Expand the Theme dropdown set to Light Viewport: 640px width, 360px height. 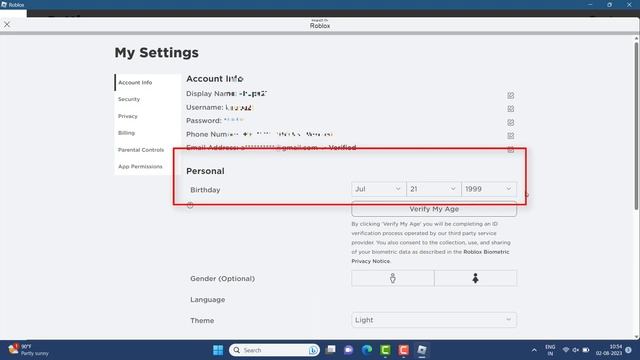[x=434, y=320]
